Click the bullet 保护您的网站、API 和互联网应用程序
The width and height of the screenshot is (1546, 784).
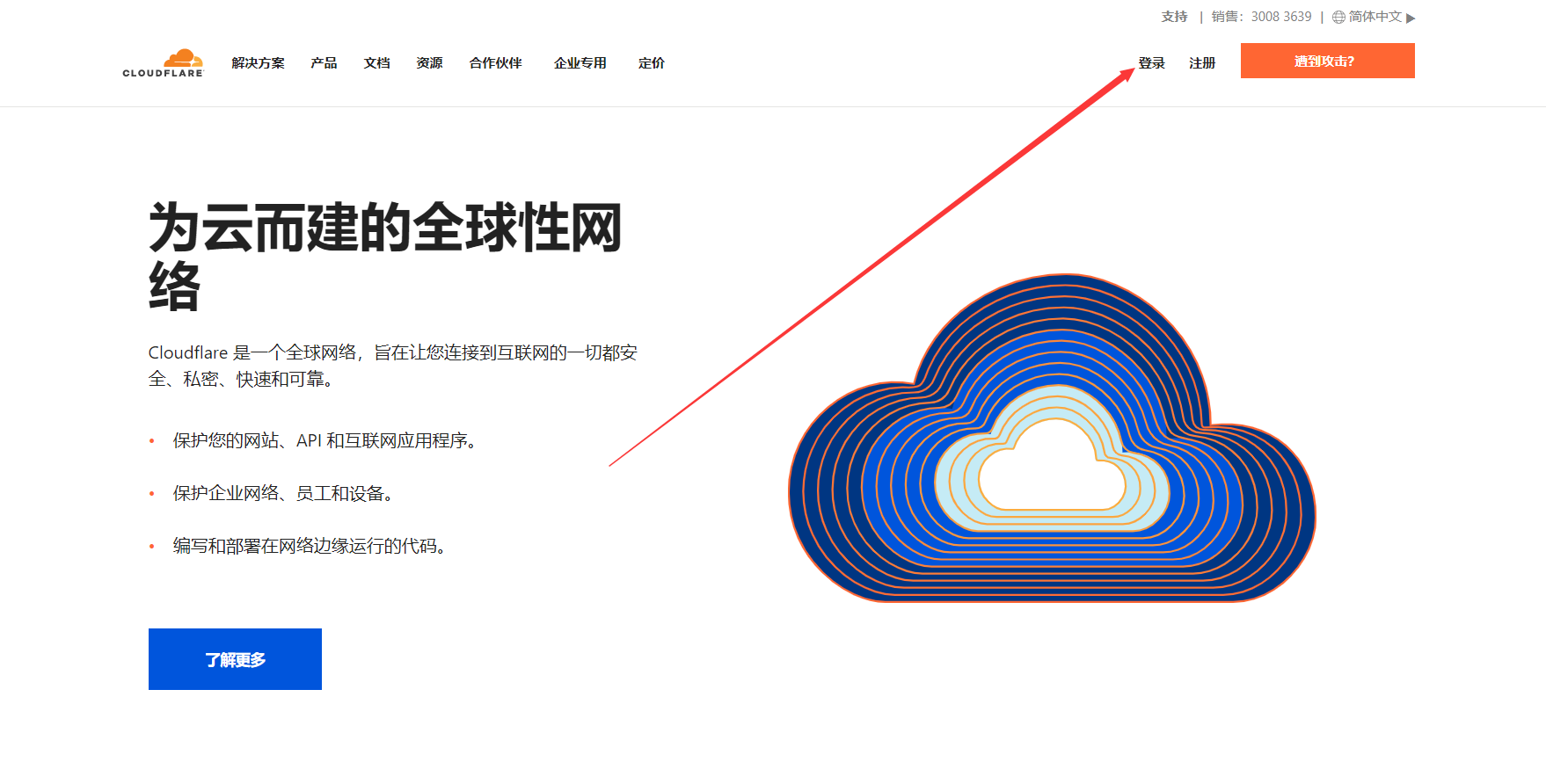coord(325,440)
